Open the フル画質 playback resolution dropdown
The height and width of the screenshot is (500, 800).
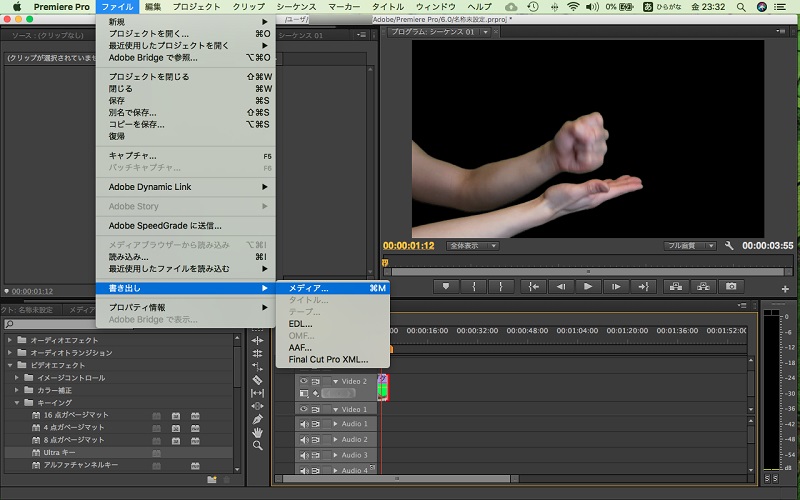pyautogui.click(x=690, y=245)
